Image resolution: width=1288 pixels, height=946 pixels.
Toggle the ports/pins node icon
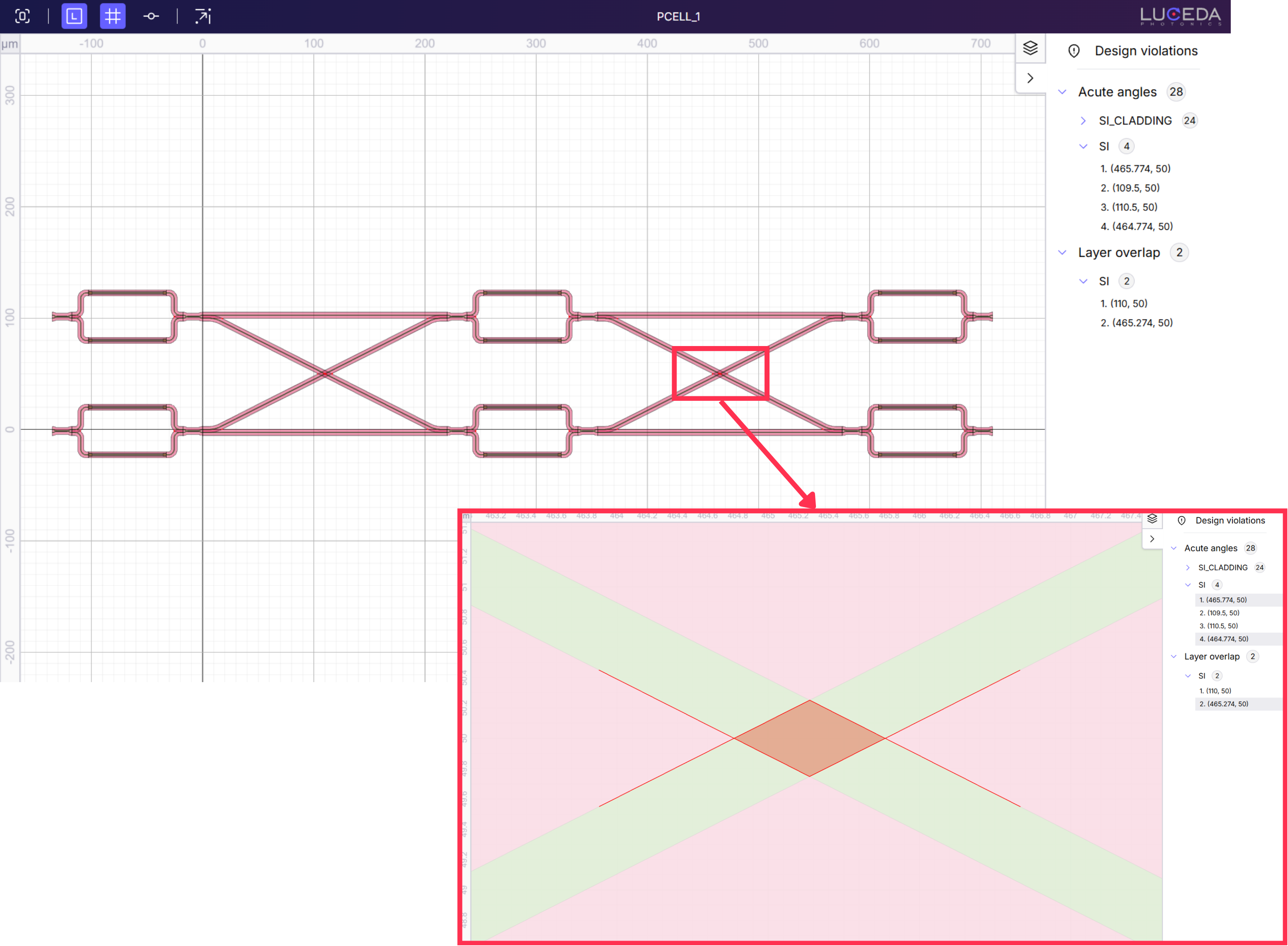[x=151, y=16]
